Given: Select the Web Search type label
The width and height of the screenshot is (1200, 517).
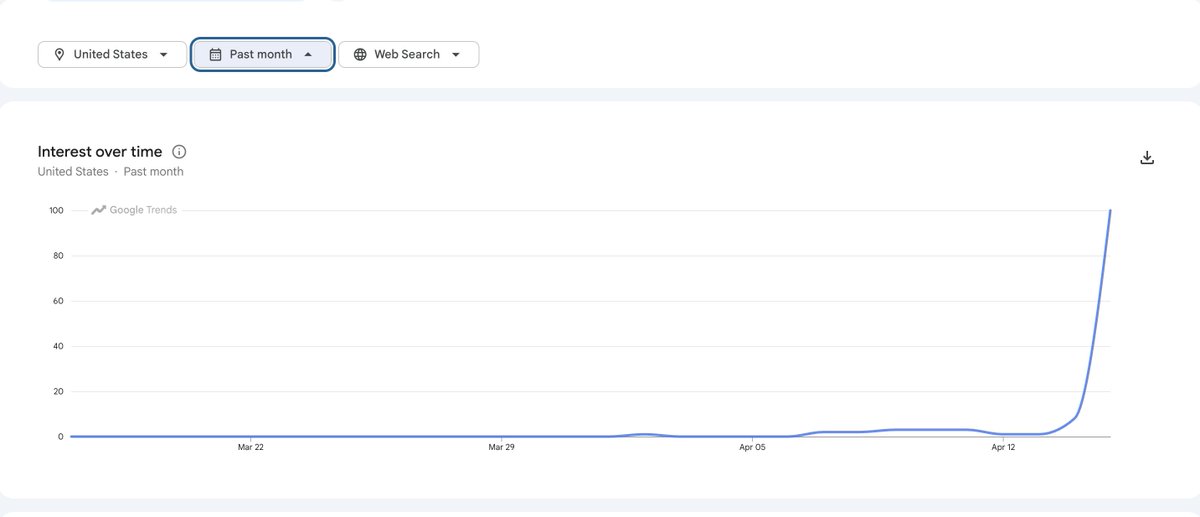Looking at the screenshot, I should (x=407, y=54).
